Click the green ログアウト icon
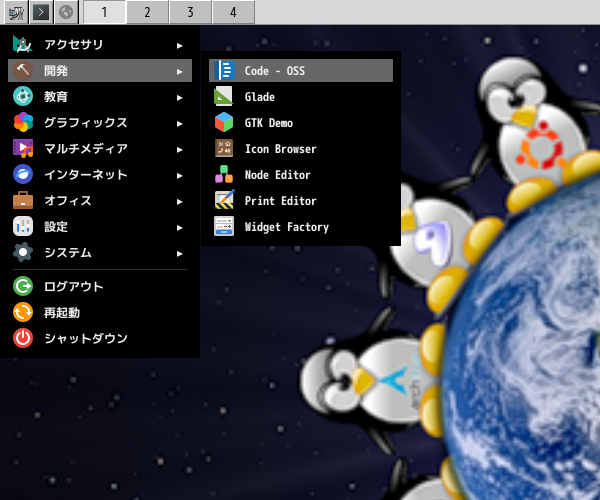This screenshot has width=600, height=500. (23, 286)
